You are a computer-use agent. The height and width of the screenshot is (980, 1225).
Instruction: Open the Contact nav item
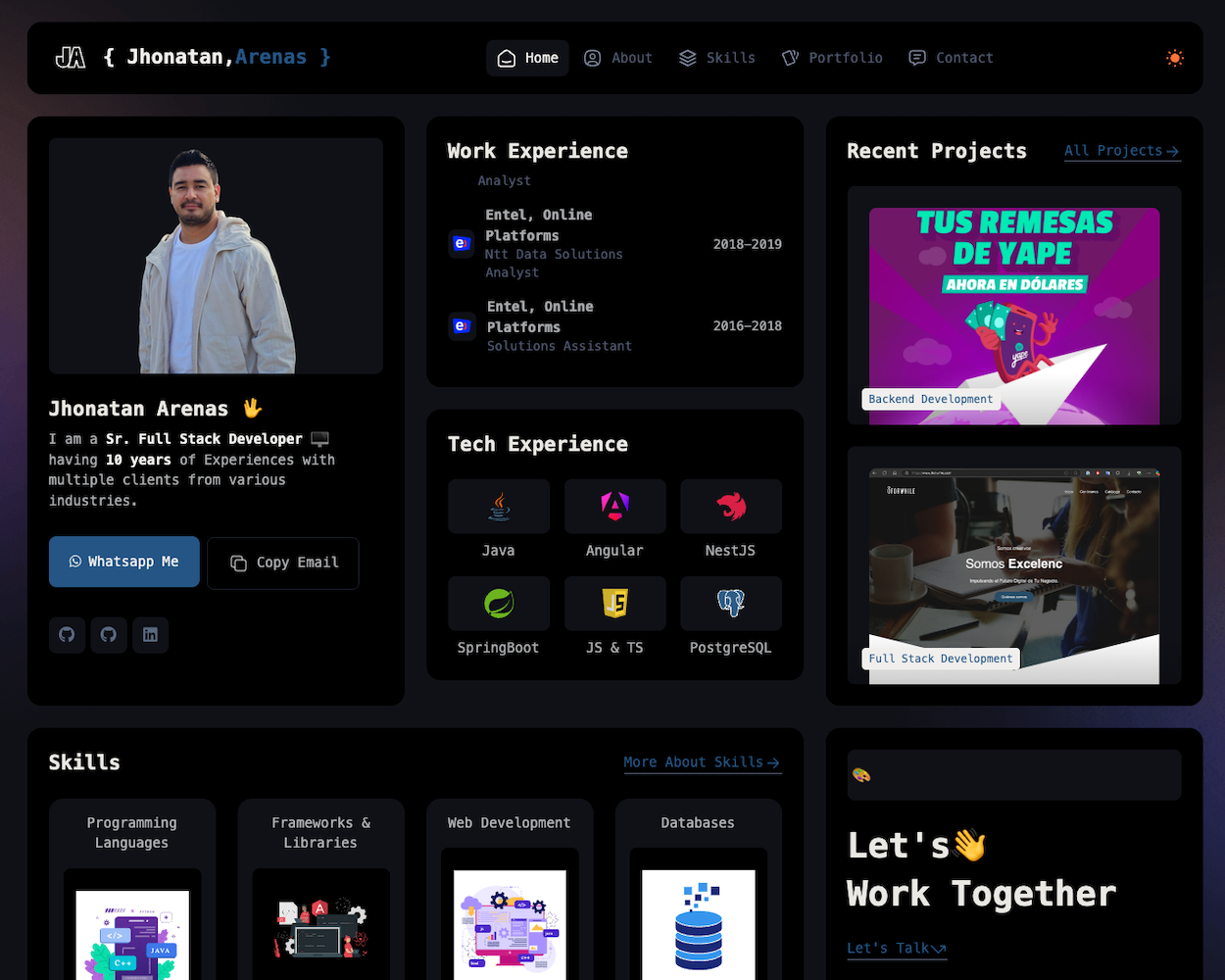pos(951,58)
